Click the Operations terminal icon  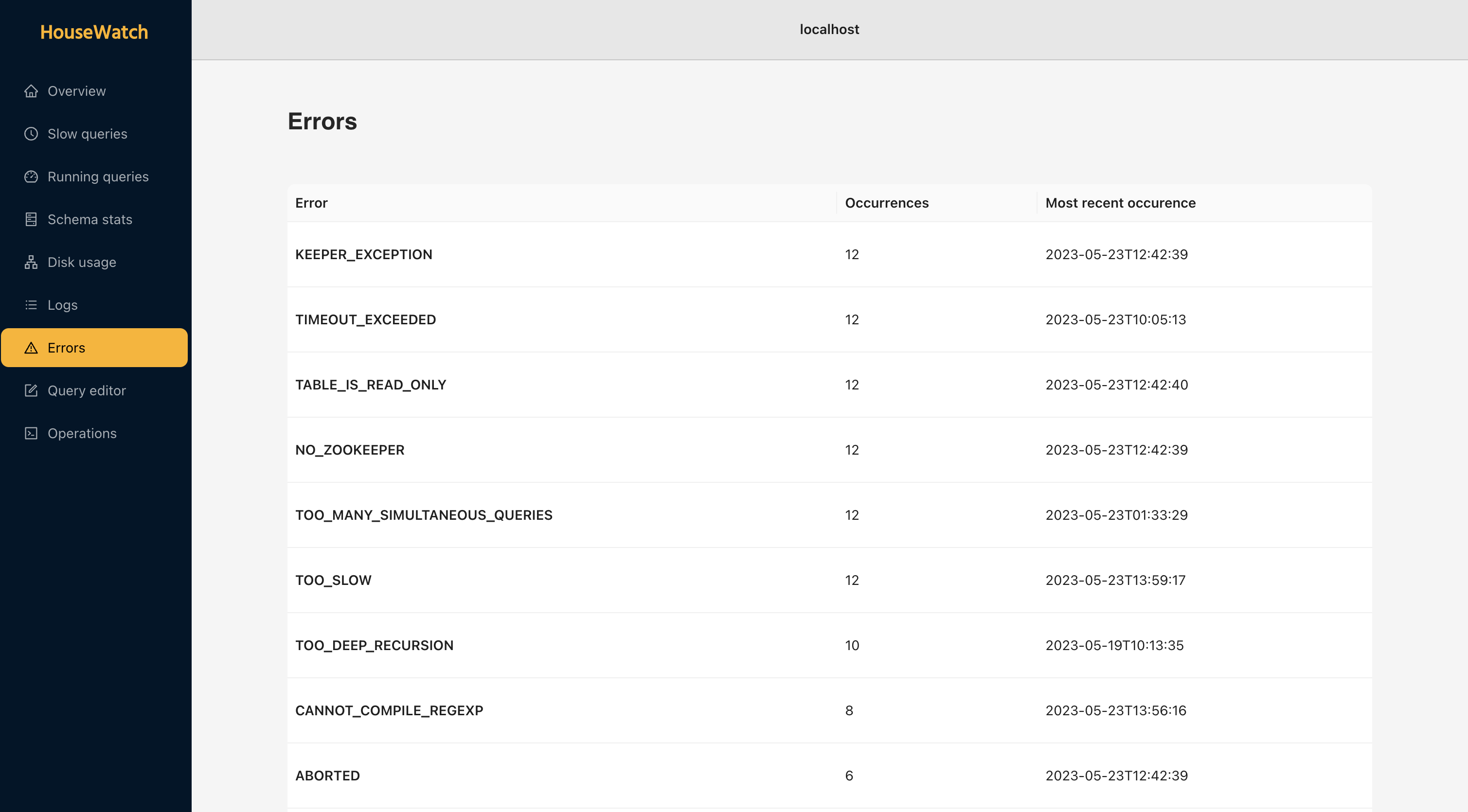(31, 433)
